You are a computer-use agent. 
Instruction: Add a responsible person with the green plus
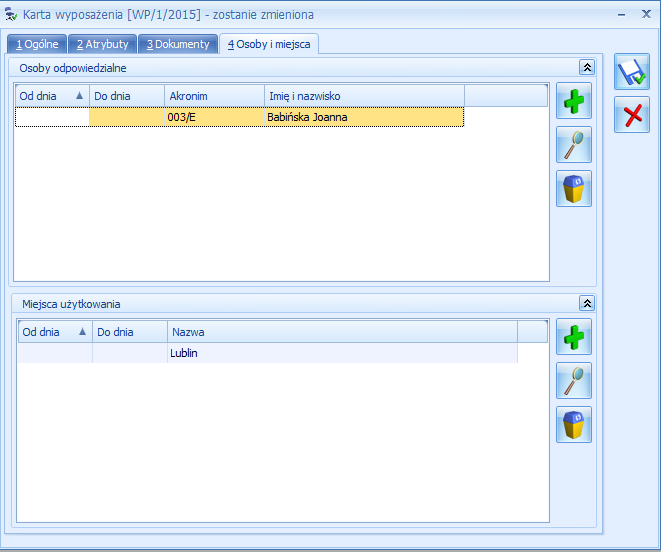(574, 101)
